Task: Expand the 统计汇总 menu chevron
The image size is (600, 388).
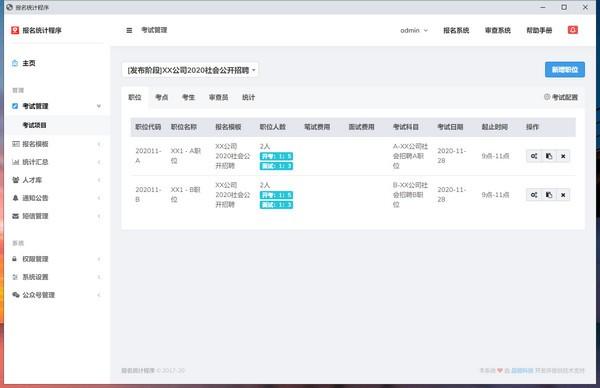Action: [x=99, y=162]
